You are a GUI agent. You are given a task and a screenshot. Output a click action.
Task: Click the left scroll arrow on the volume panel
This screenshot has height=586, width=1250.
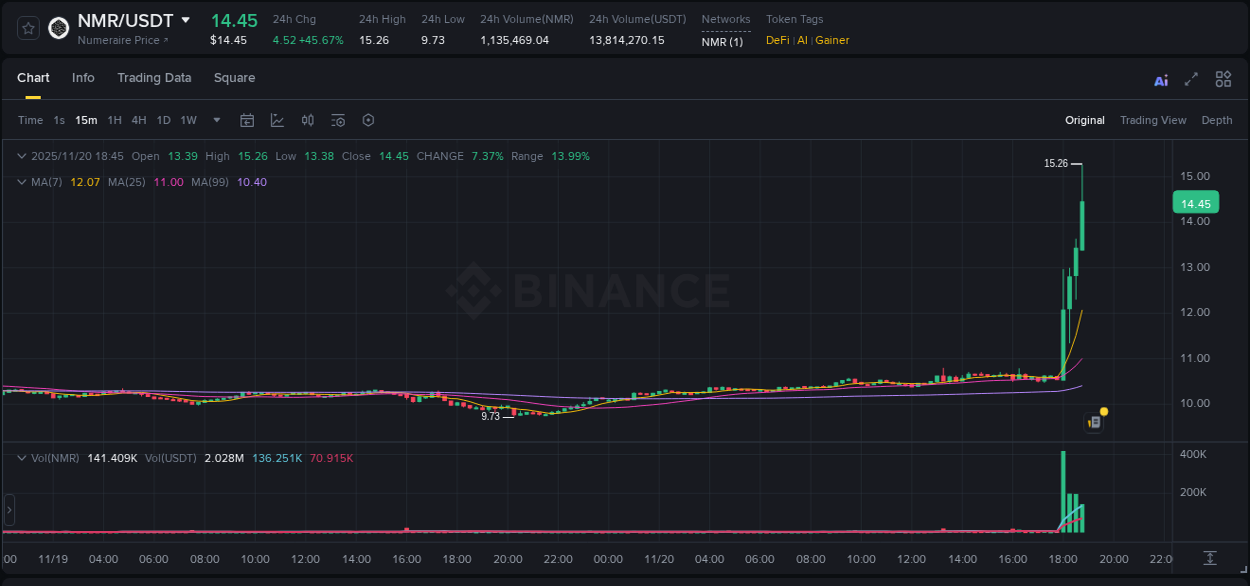pyautogui.click(x=8, y=511)
